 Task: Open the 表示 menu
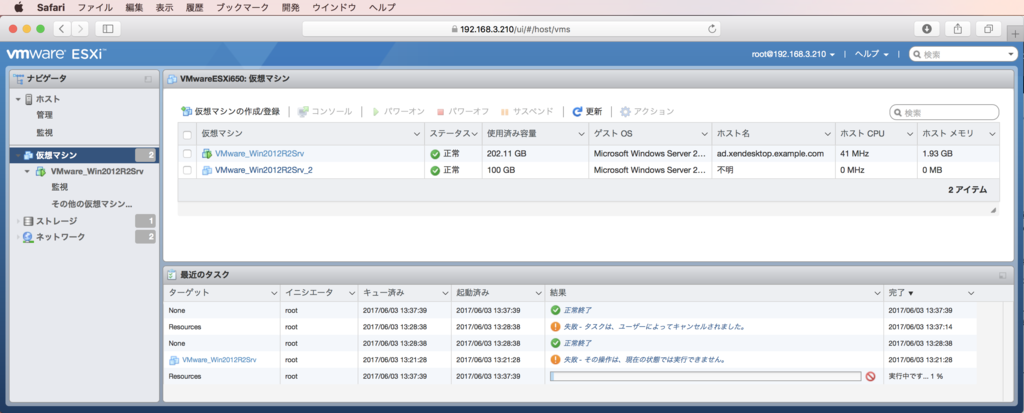[x=166, y=7]
